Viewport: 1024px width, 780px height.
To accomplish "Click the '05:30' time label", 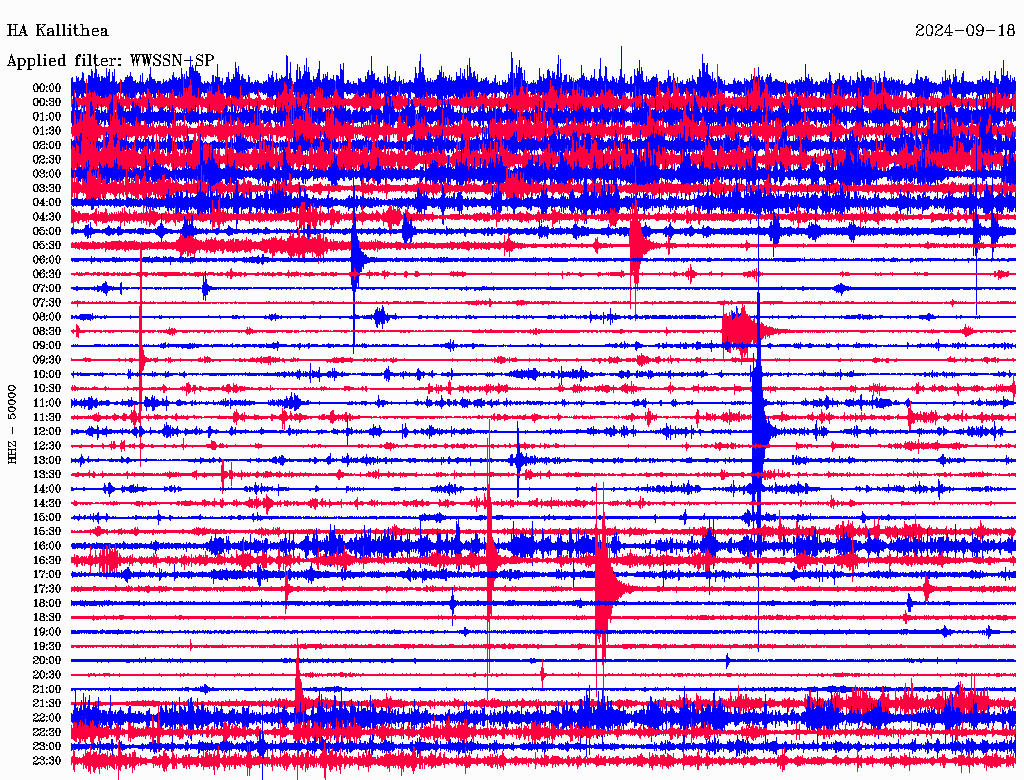I will tap(47, 245).
